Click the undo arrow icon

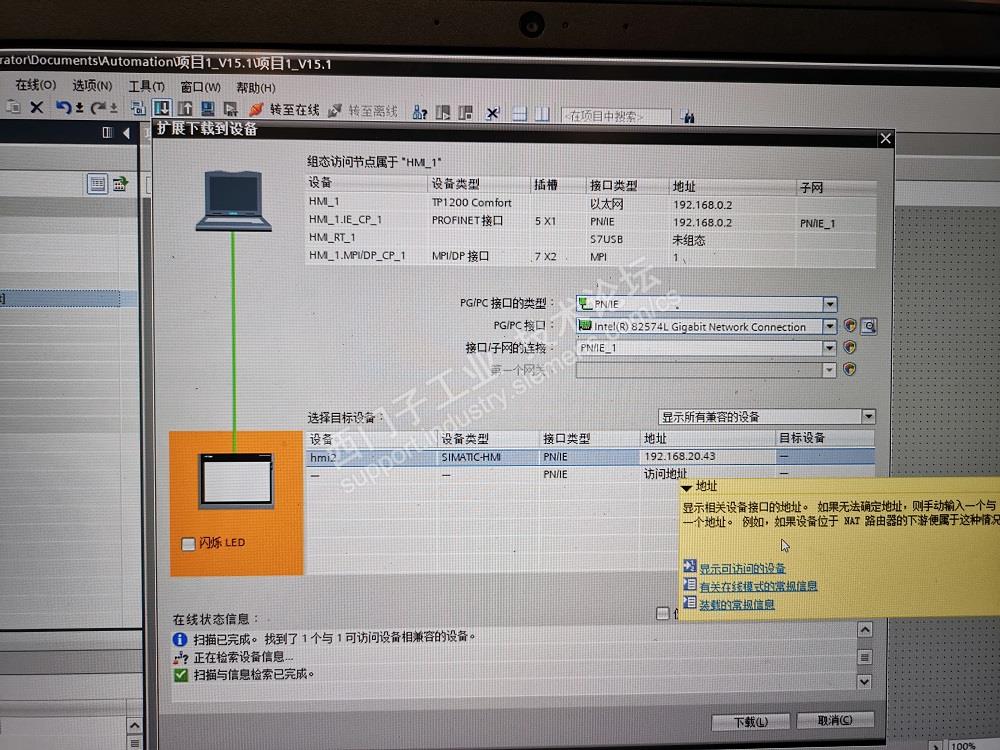pyautogui.click(x=62, y=107)
